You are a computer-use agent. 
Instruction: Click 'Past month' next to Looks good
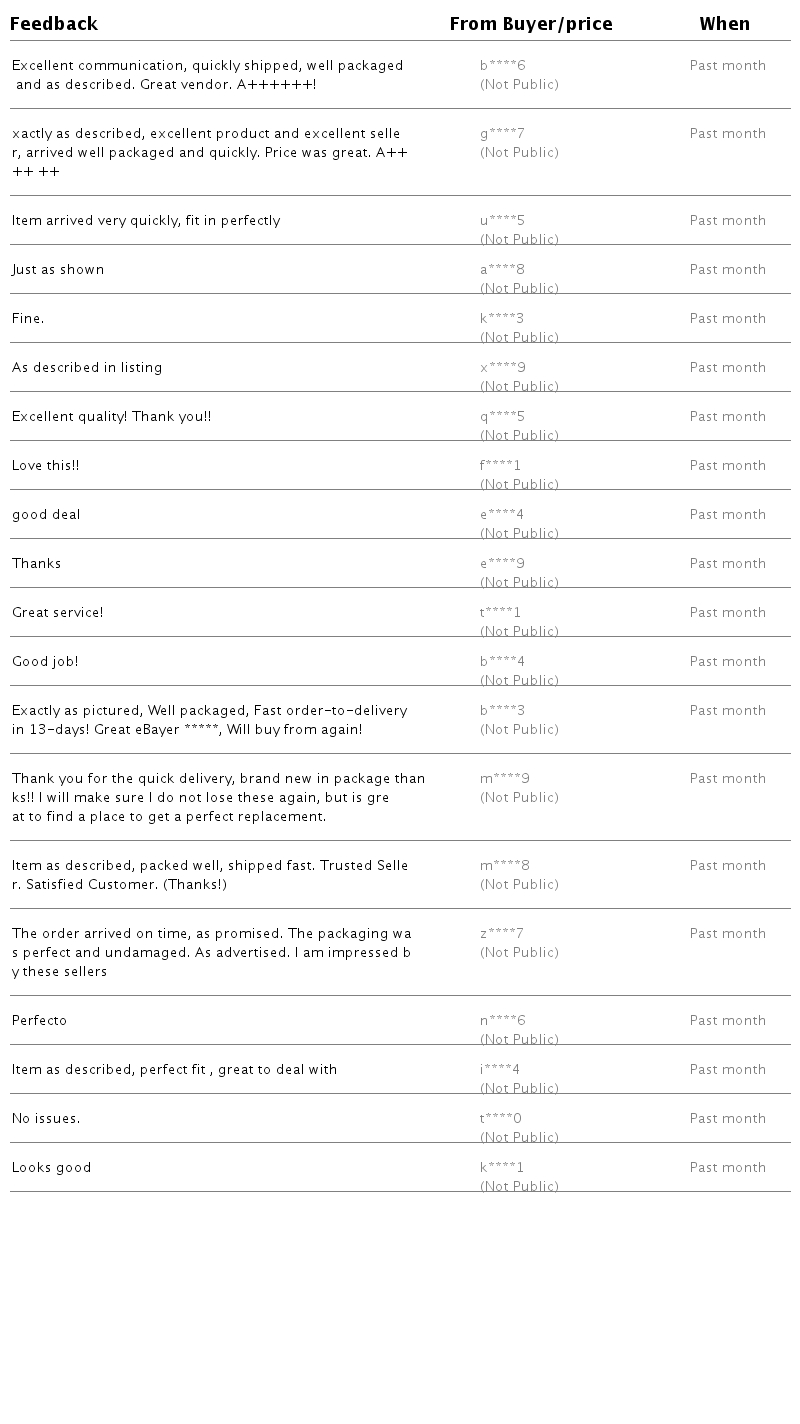pos(727,1168)
